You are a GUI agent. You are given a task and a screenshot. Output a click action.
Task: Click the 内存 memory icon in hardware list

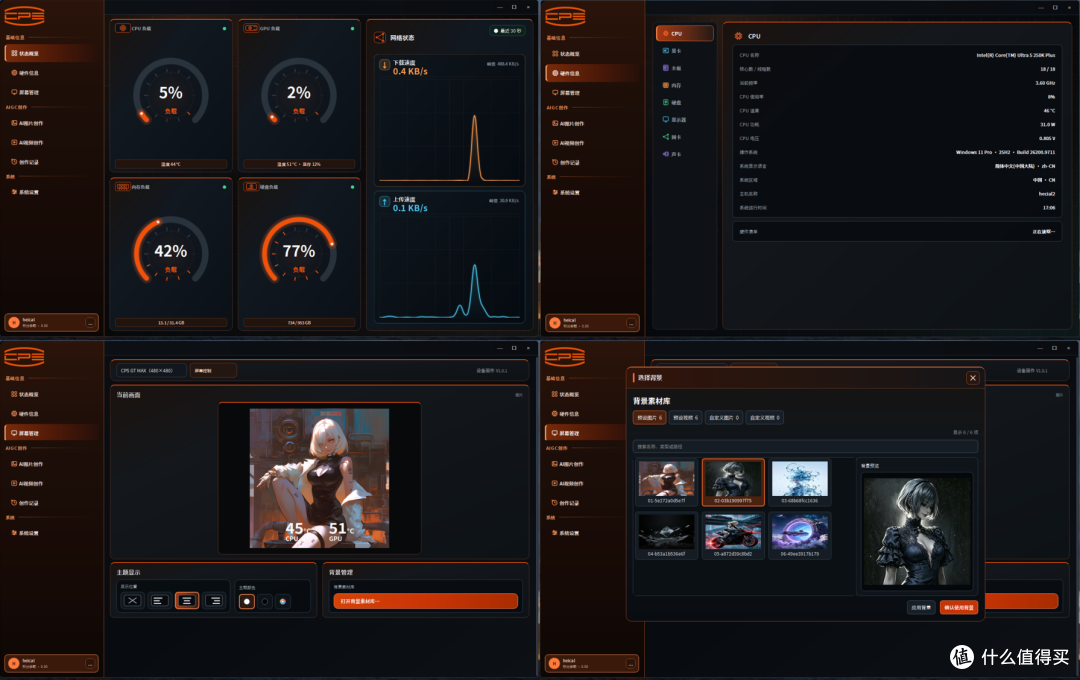click(665, 85)
